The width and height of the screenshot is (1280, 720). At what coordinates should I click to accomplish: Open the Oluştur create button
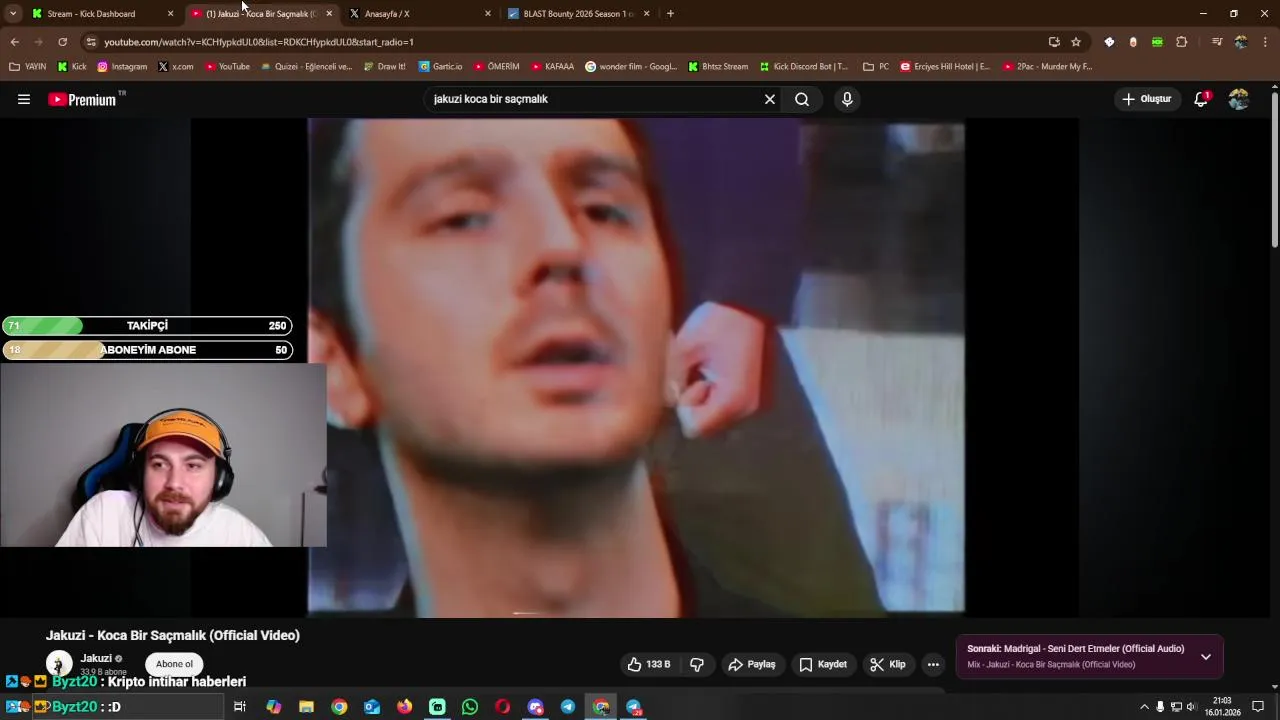tap(1146, 99)
